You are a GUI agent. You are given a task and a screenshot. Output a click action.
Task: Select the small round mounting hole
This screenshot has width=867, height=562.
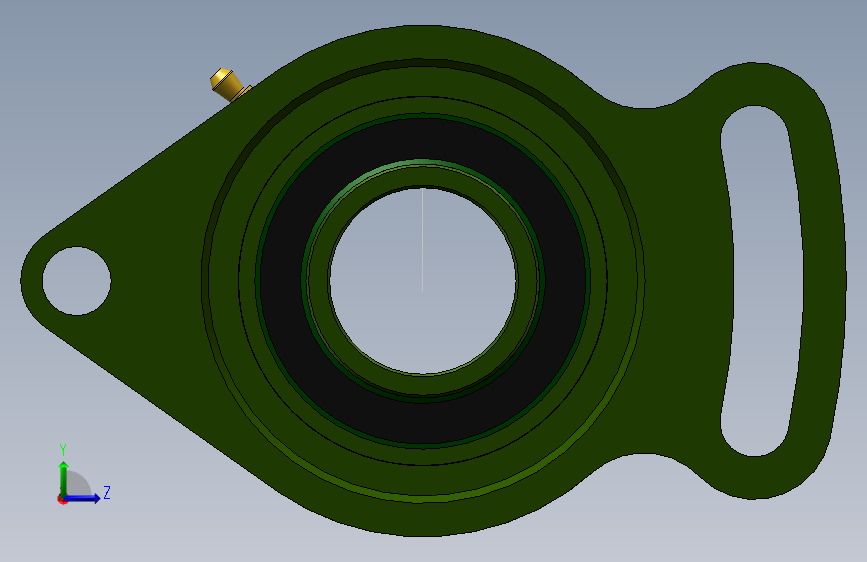(x=76, y=281)
